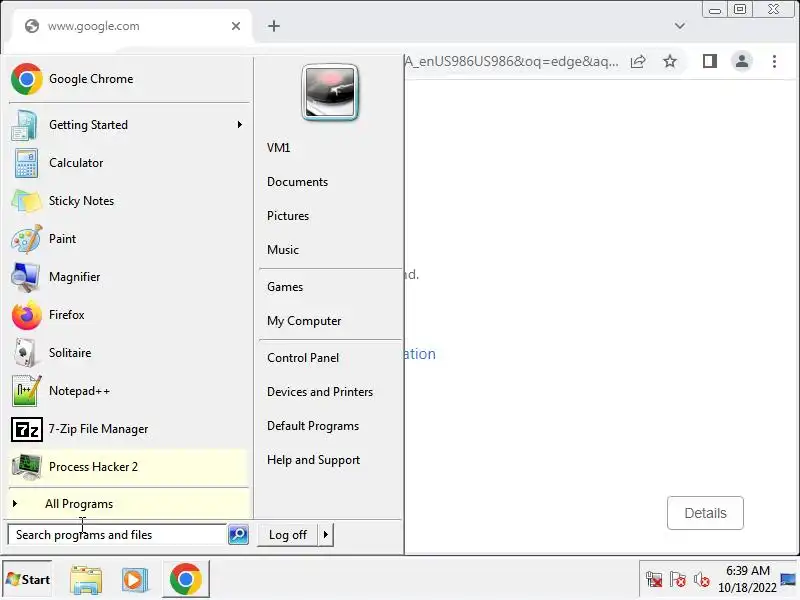The height and width of the screenshot is (600, 800).
Task: Open the Magnifier icon
Action: point(25,277)
